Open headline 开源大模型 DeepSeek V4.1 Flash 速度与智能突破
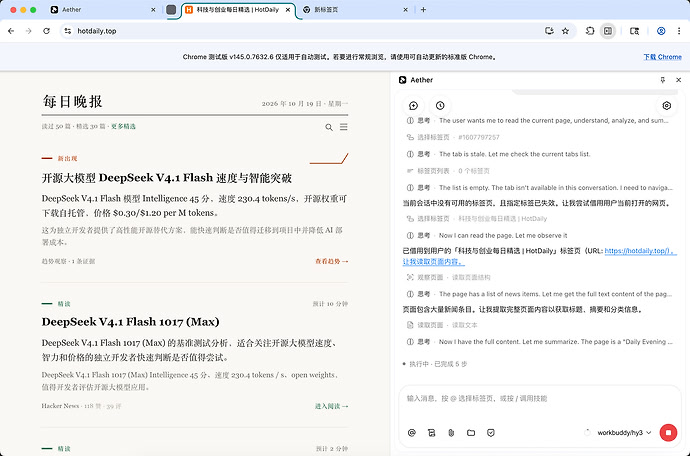The height and width of the screenshot is (456, 690). pyautogui.click(x=167, y=178)
